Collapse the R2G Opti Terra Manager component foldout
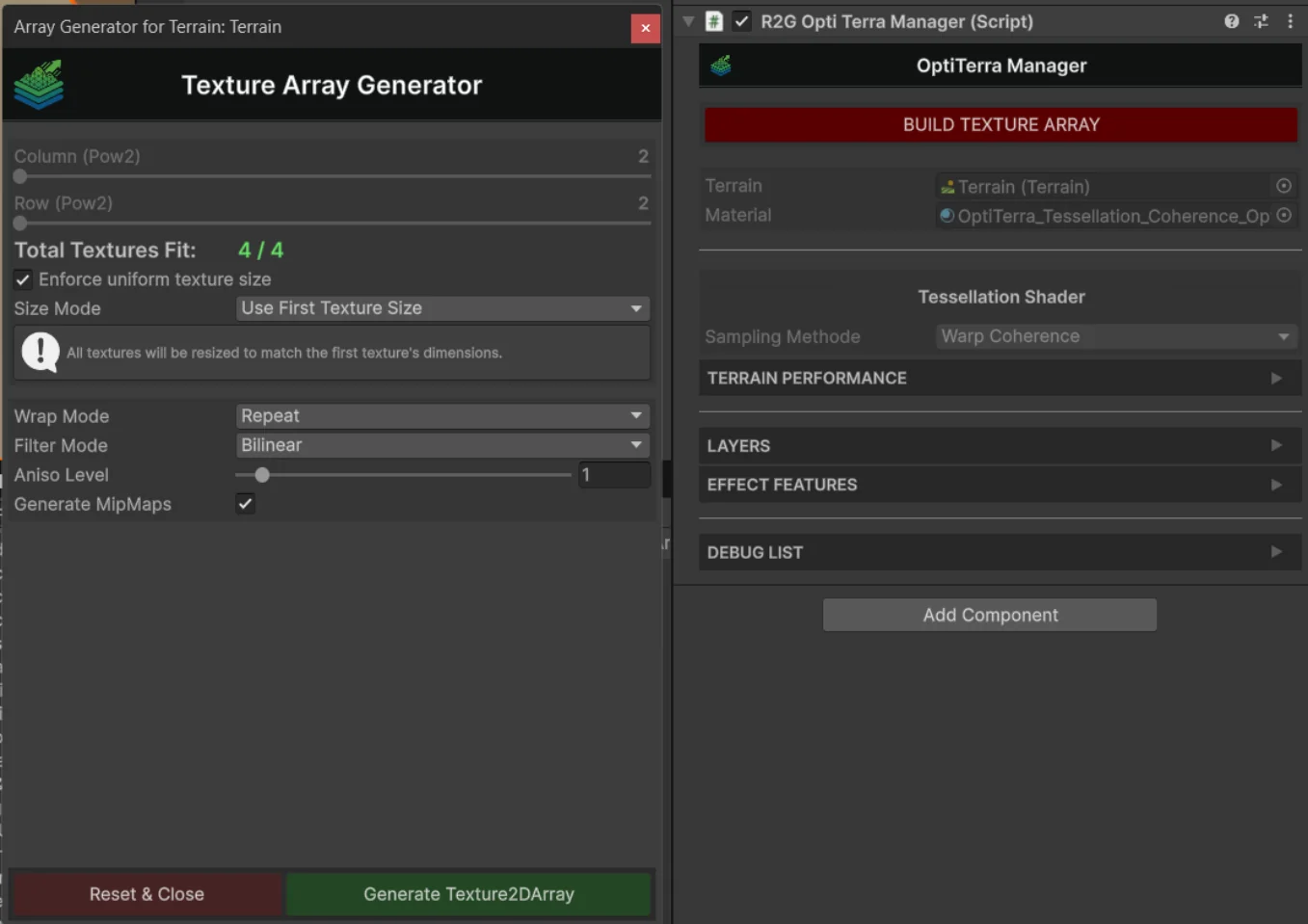Viewport: 1308px width, 924px height. (688, 21)
